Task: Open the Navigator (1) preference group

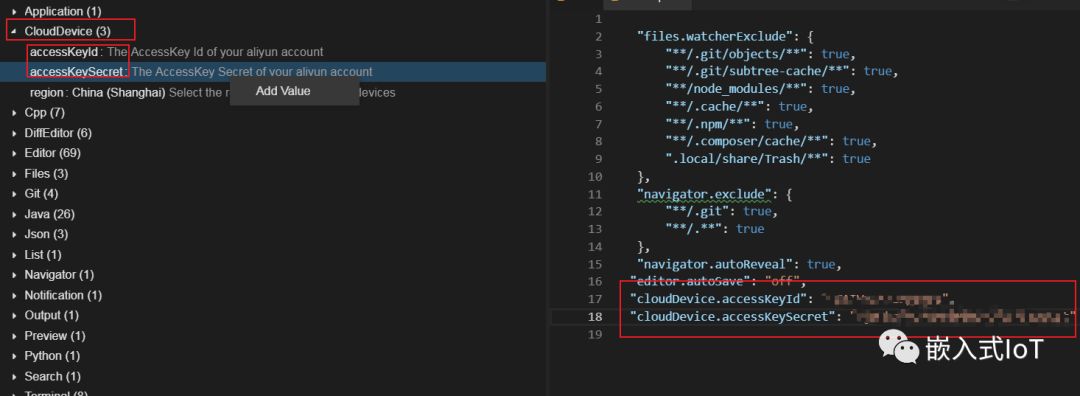Action: pos(59,275)
